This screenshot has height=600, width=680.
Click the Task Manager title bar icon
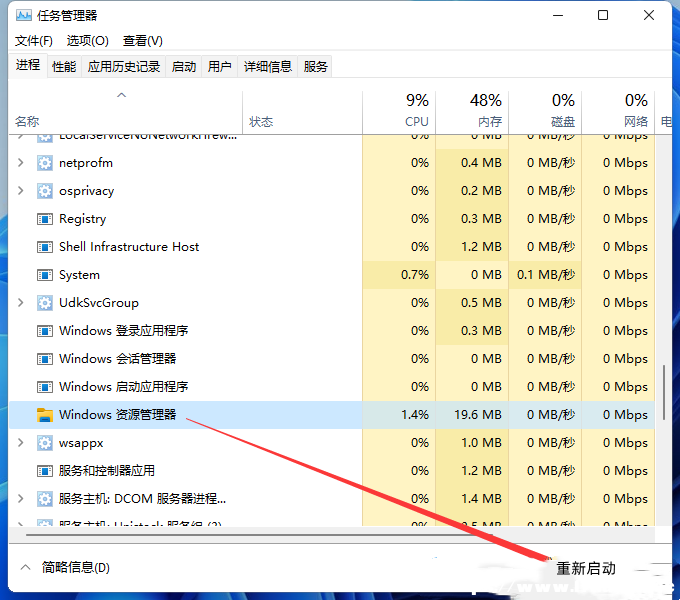[x=24, y=16]
